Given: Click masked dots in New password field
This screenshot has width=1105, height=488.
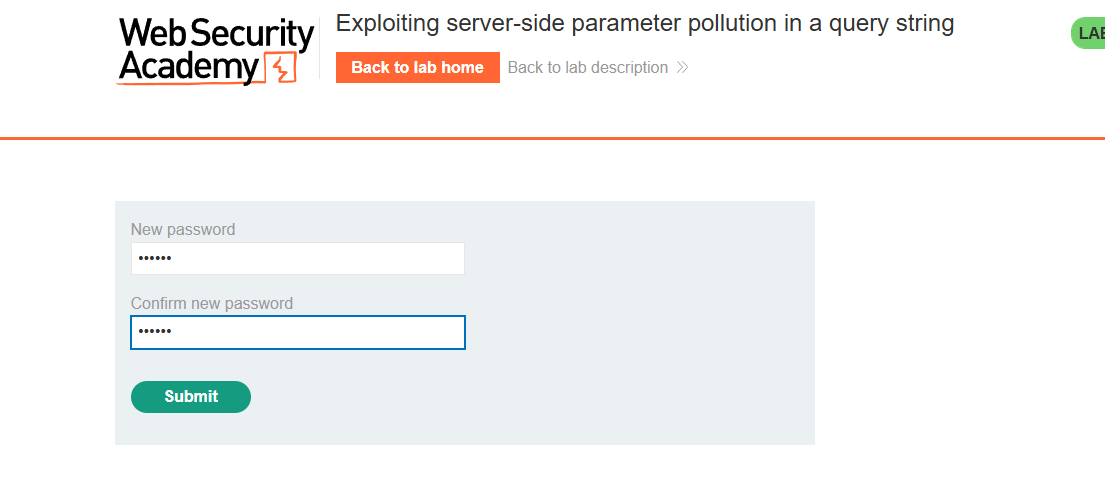Looking at the screenshot, I should 155,259.
